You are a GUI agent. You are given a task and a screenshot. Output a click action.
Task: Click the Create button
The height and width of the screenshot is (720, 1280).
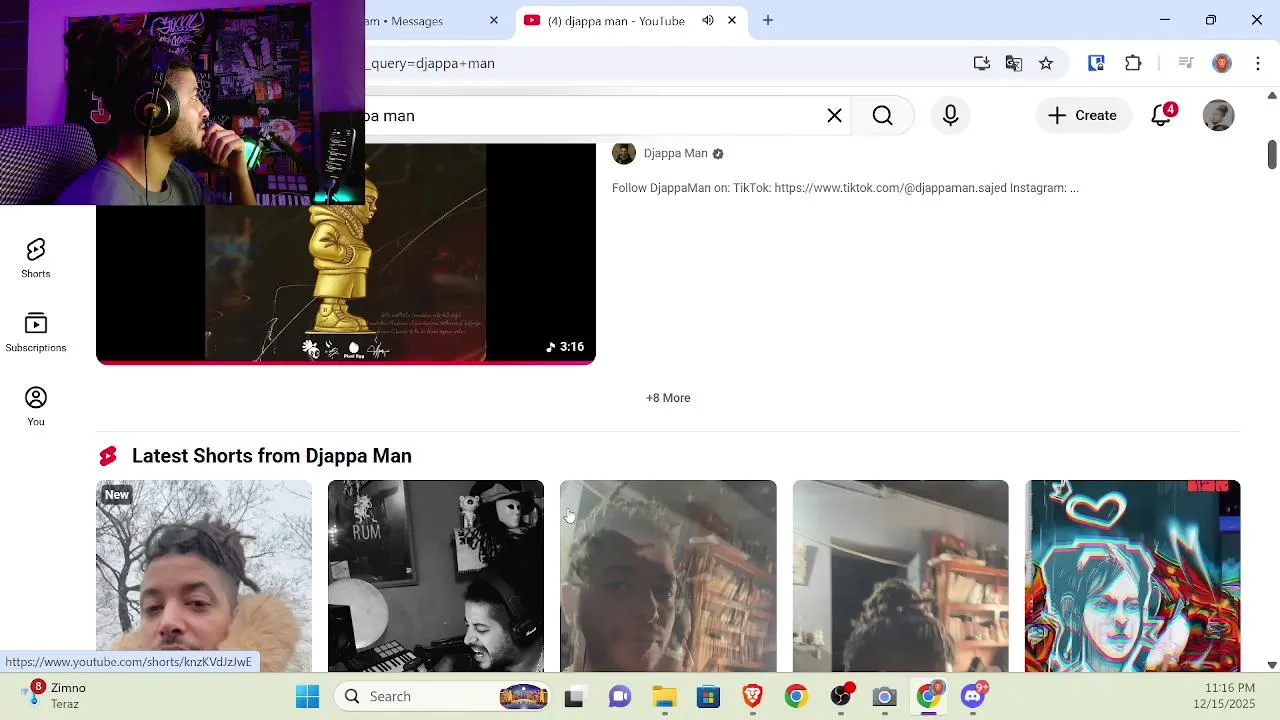coord(1082,116)
